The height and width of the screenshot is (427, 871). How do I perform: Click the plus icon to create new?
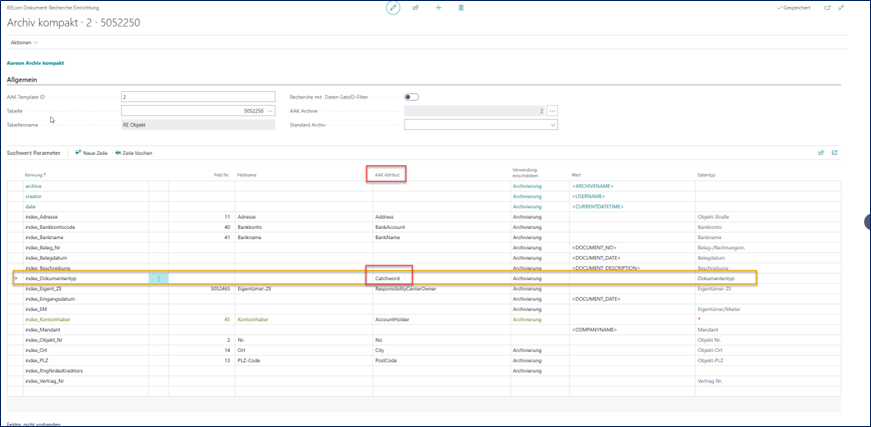point(438,7)
